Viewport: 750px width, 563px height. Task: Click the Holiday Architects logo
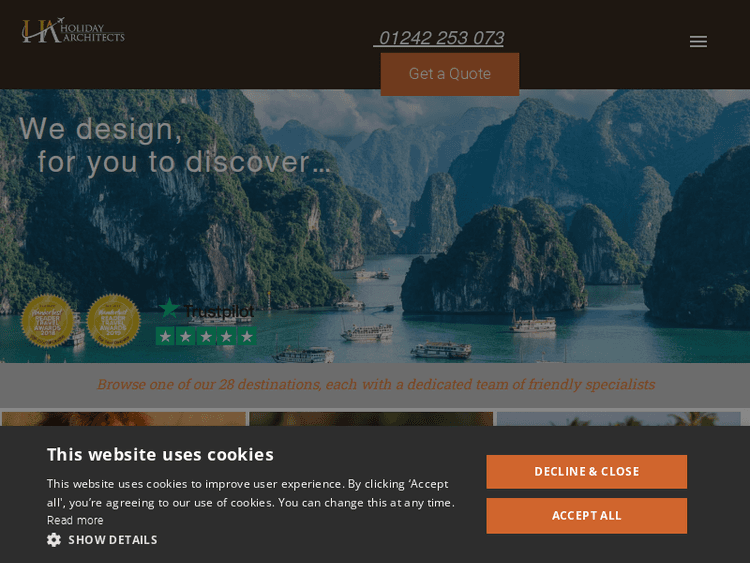73,31
